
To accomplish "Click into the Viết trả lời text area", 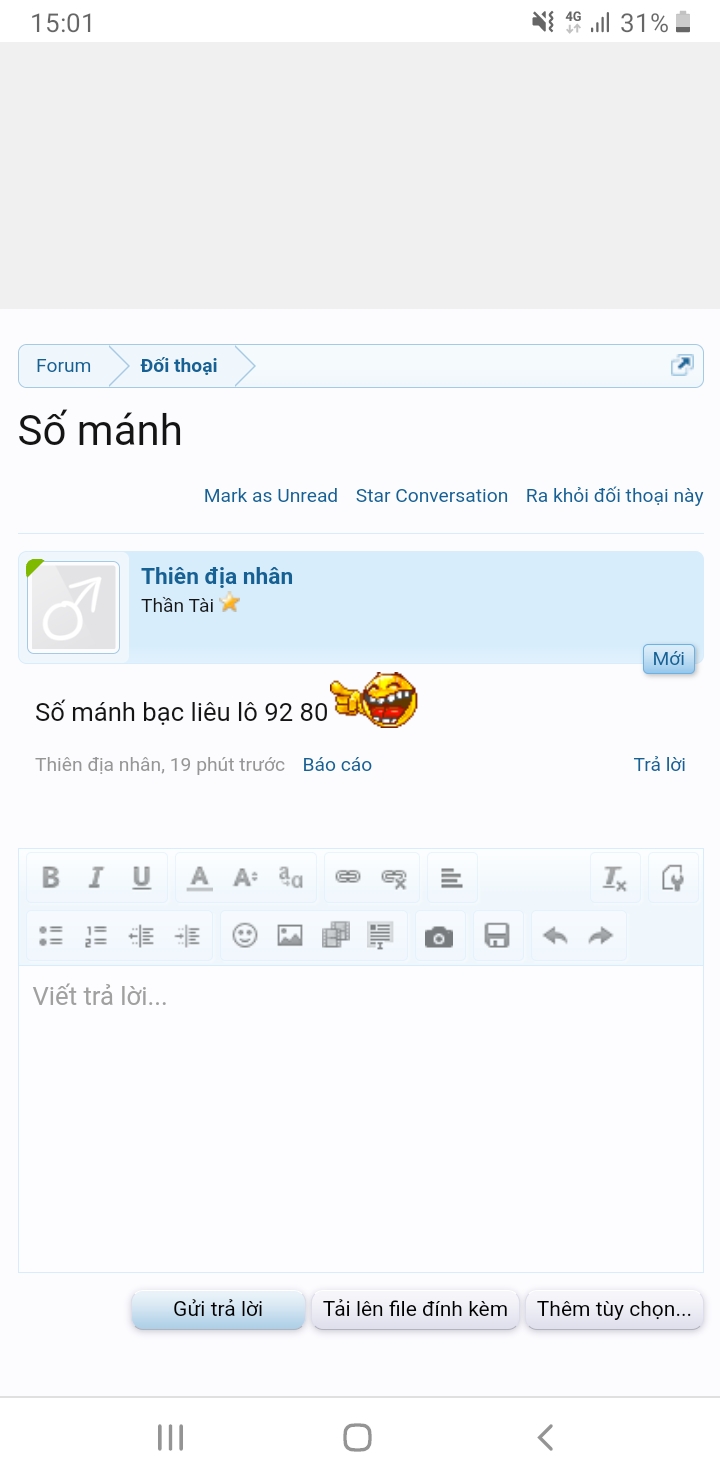I will tap(361, 1118).
